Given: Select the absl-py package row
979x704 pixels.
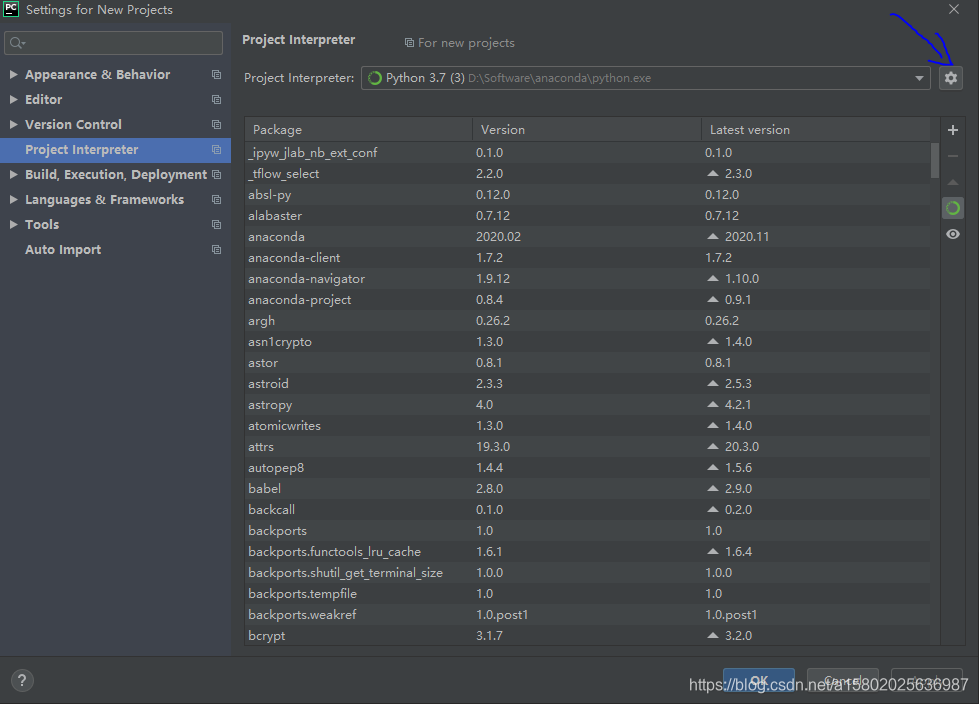Looking at the screenshot, I should (588, 194).
